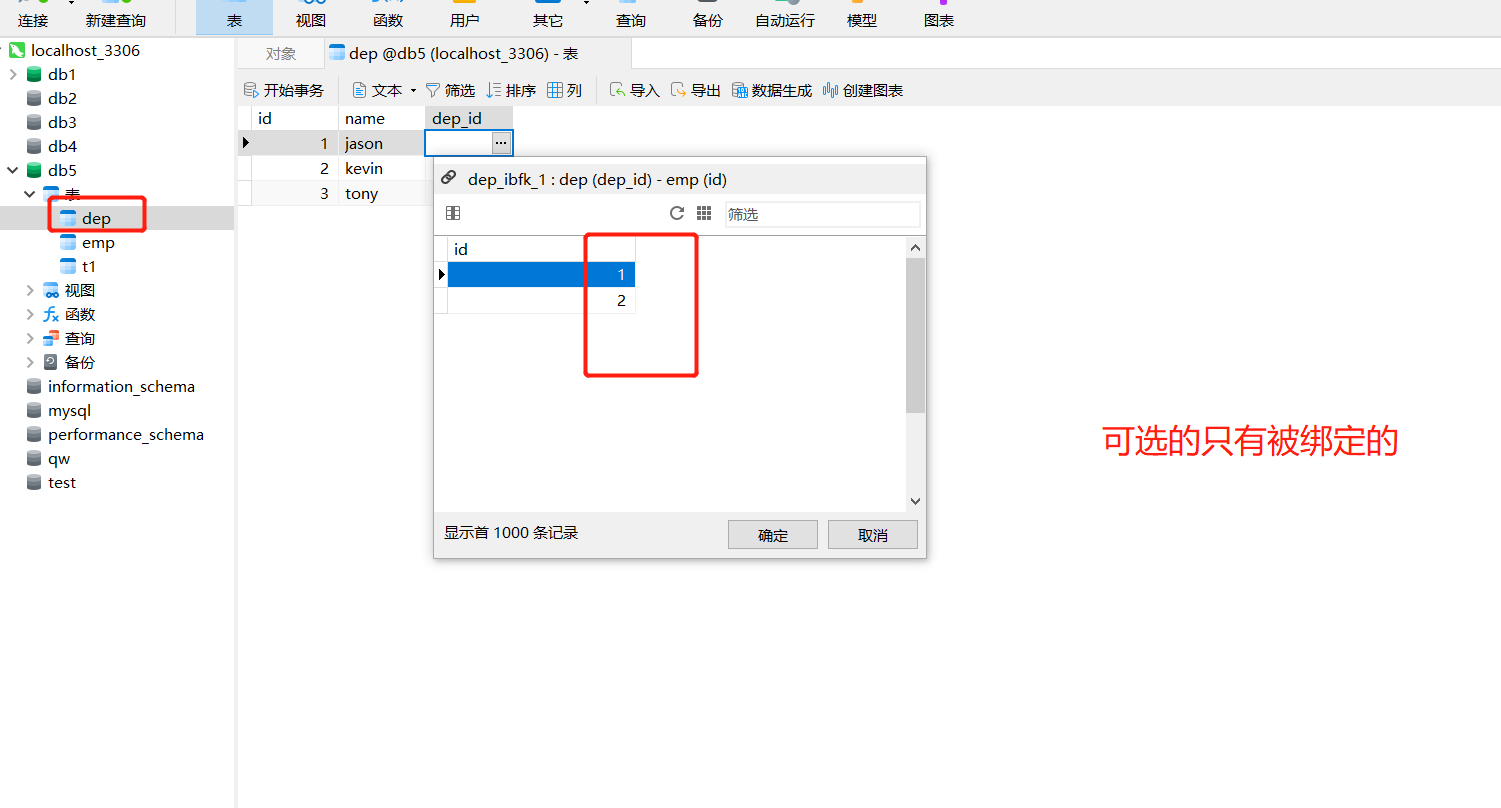The image size is (1501, 808).
Task: Expand the 查询 queries node arrow
Action: tap(30, 338)
